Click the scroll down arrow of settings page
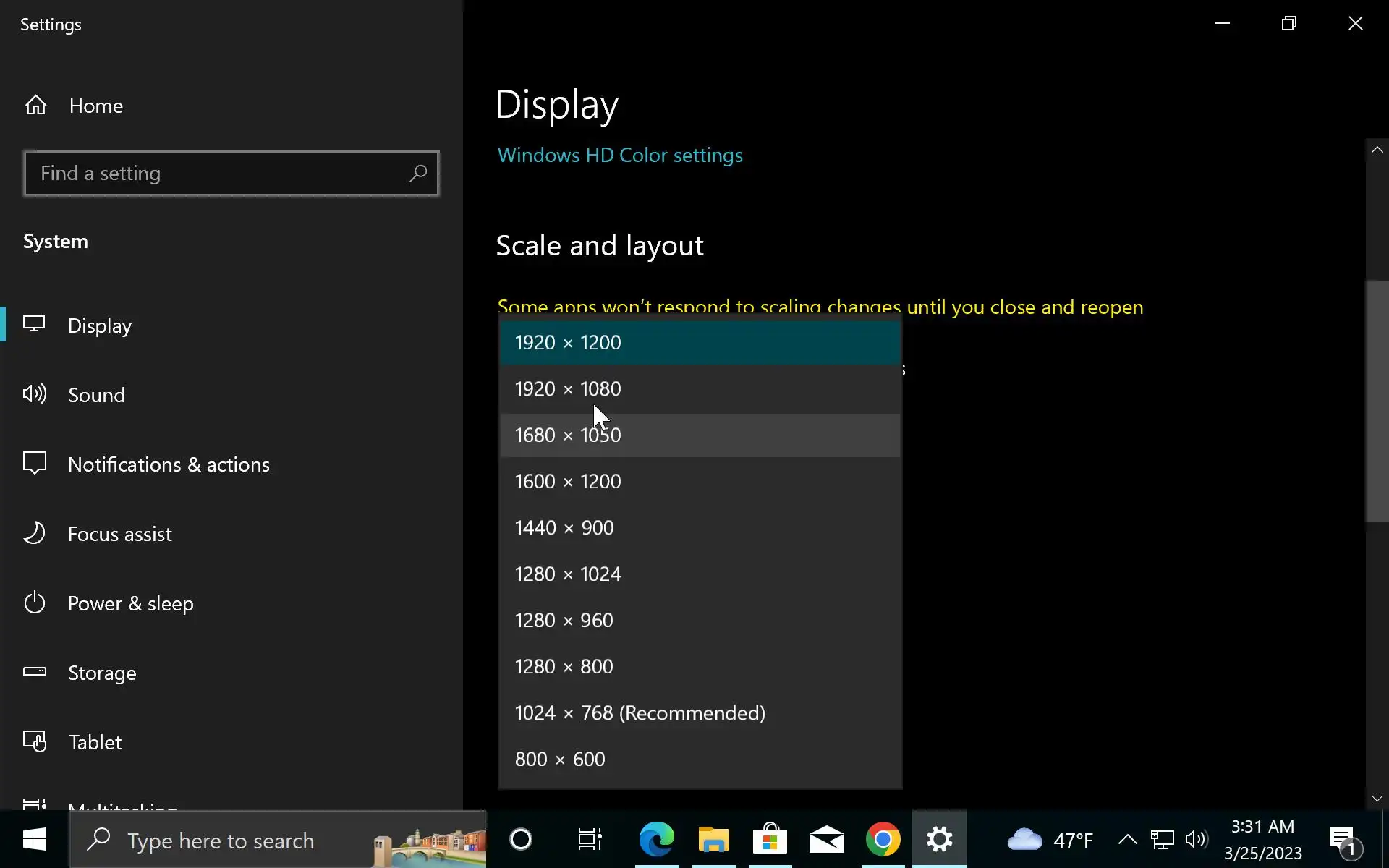The width and height of the screenshot is (1389, 868). pyautogui.click(x=1377, y=799)
